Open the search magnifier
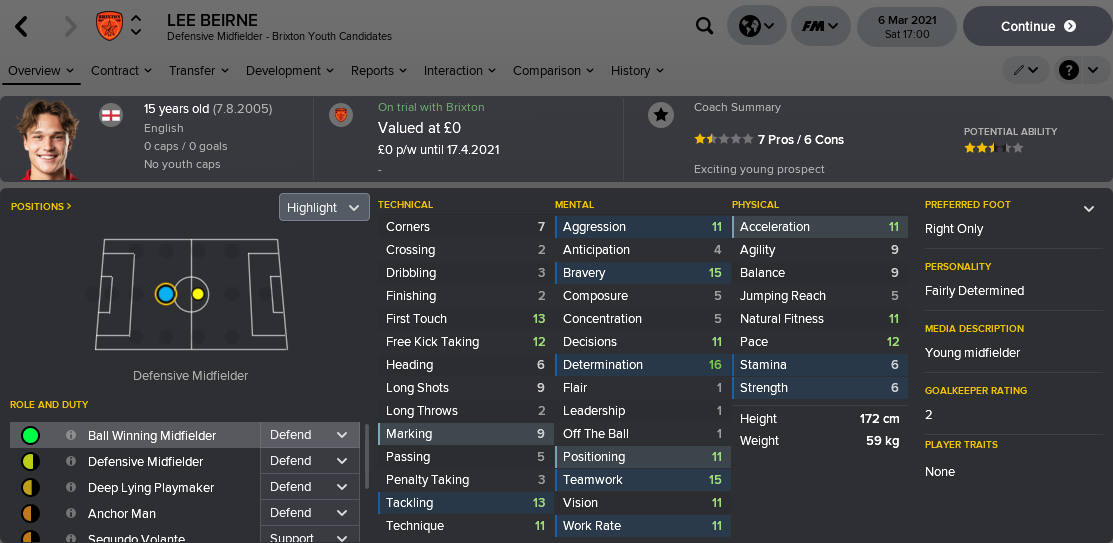 705,27
